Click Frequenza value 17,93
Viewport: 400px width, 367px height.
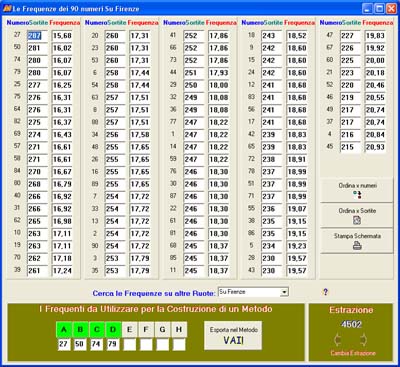(219, 73)
